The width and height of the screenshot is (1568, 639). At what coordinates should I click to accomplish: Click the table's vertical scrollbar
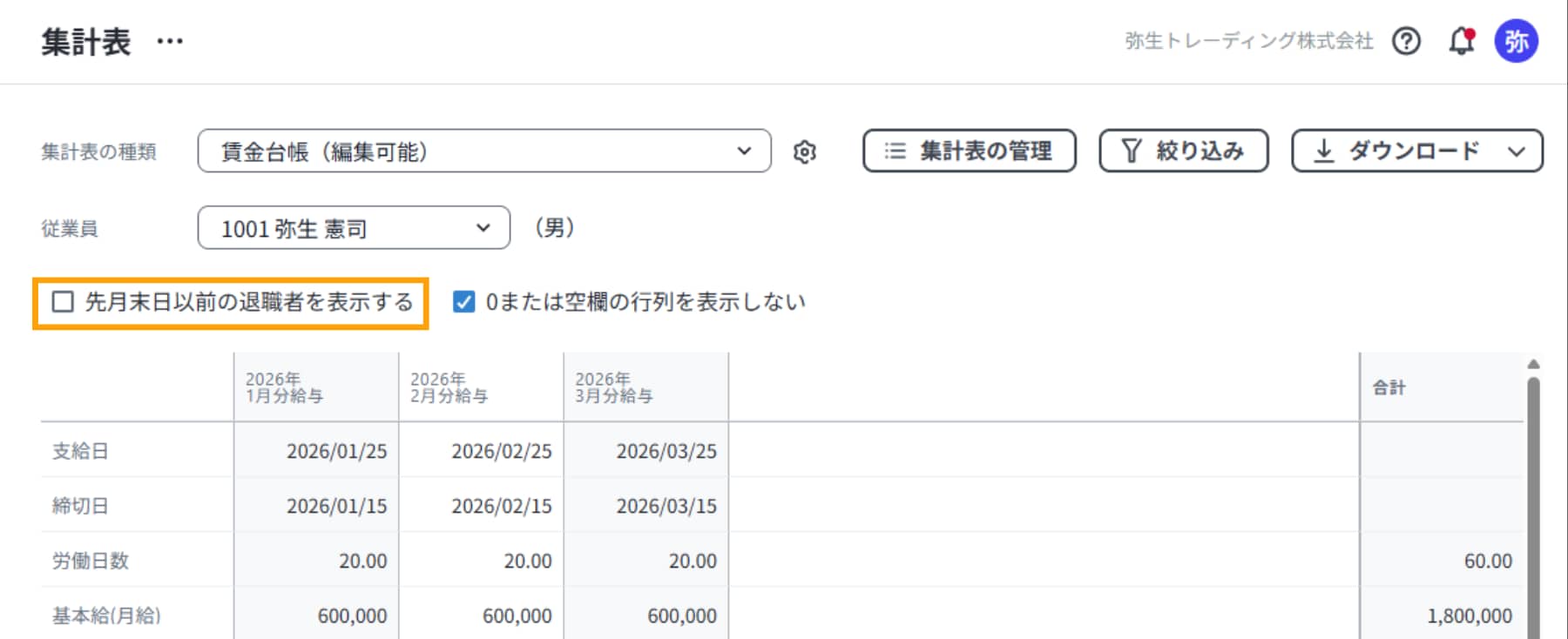coord(1534,508)
